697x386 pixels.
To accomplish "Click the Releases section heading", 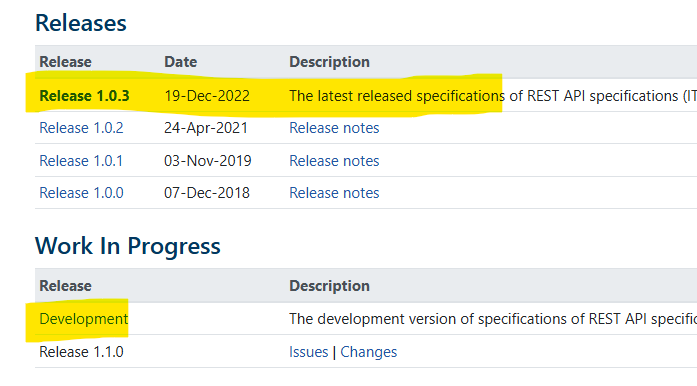I will pyautogui.click(x=80, y=23).
